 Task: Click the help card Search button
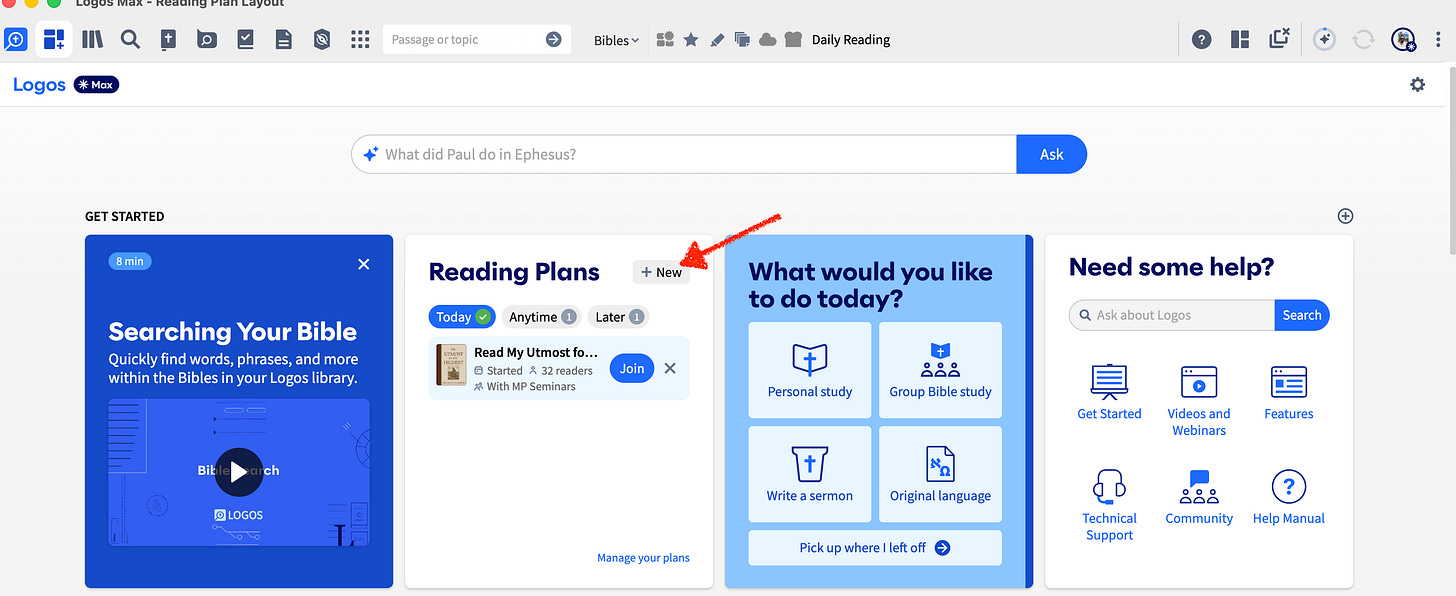click(1302, 315)
